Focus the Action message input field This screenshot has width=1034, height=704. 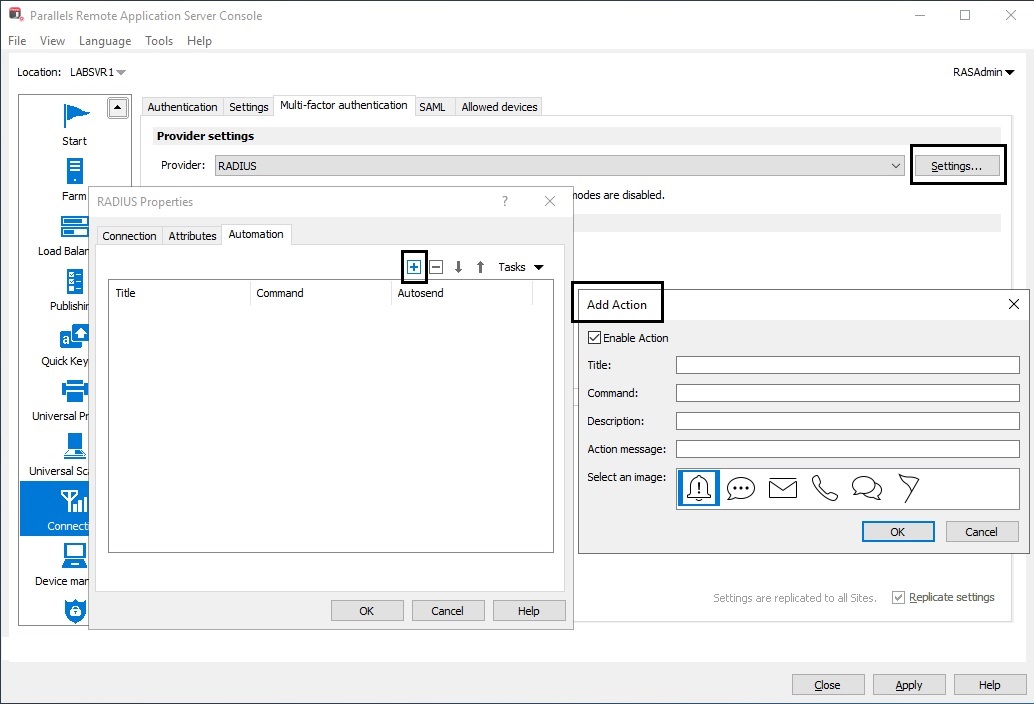(847, 449)
